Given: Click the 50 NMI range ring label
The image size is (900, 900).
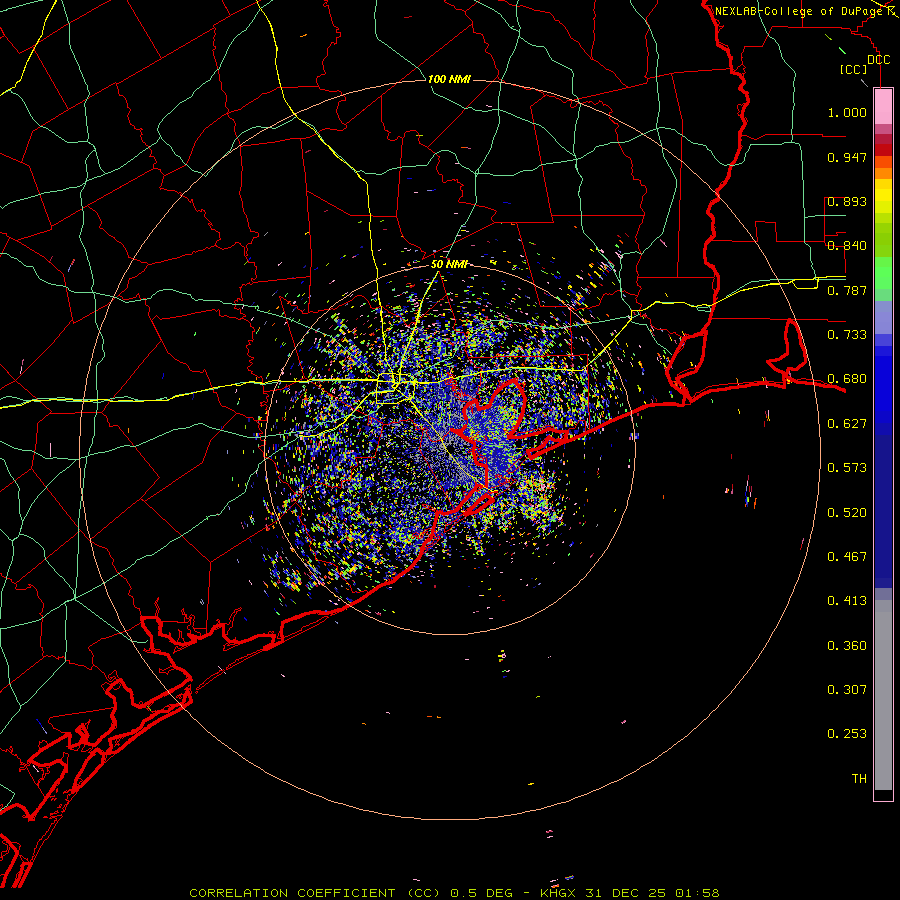Looking at the screenshot, I should coord(449,264).
